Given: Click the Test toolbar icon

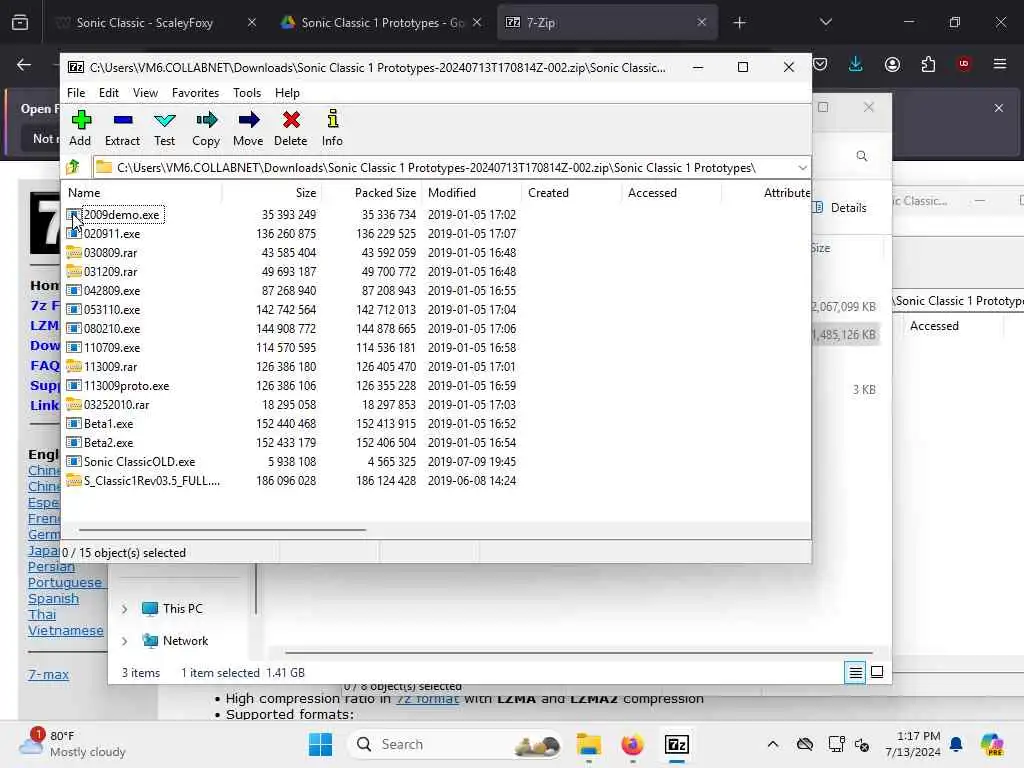Looking at the screenshot, I should pos(165,128).
